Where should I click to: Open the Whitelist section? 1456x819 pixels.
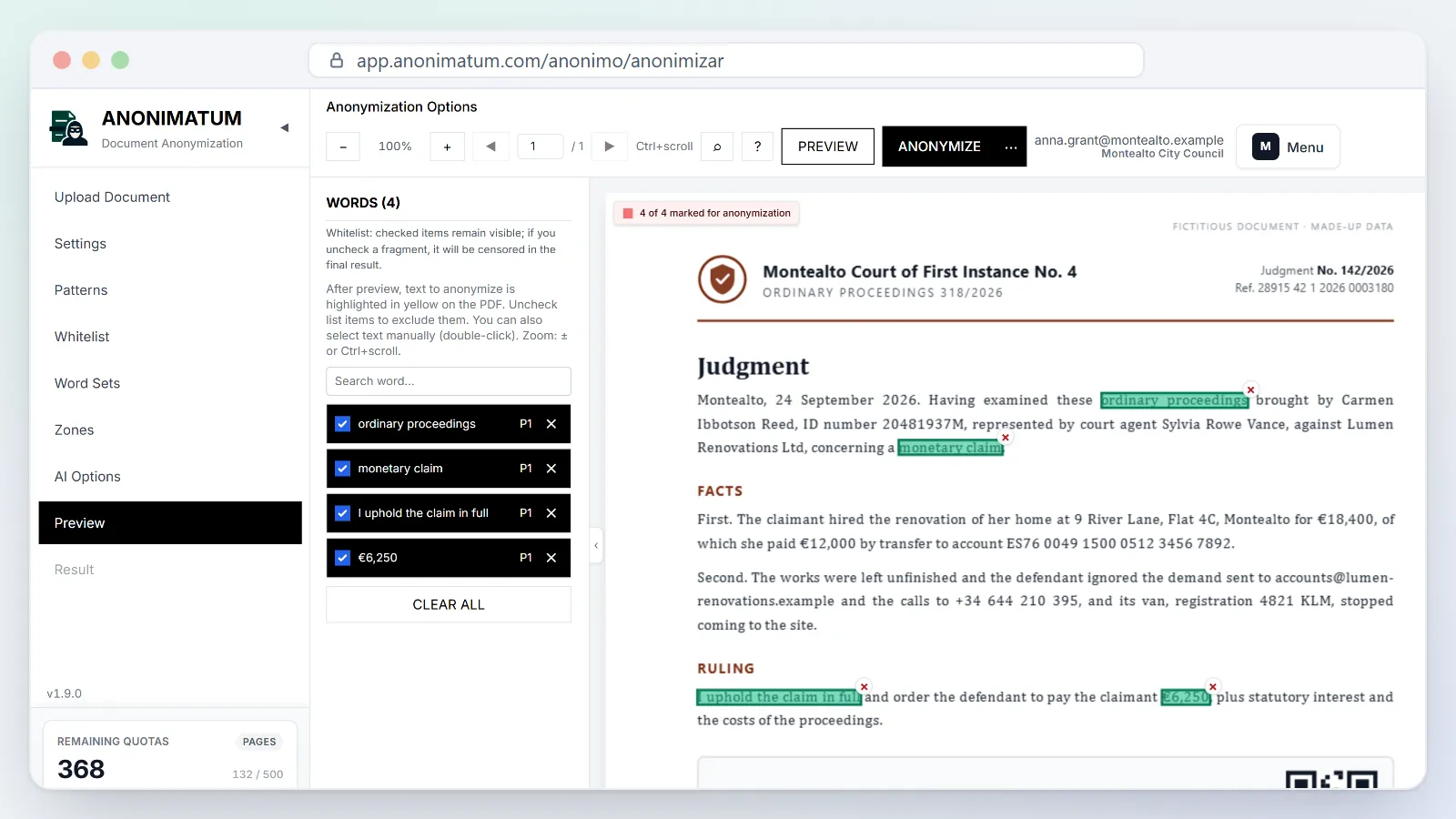tap(170, 337)
